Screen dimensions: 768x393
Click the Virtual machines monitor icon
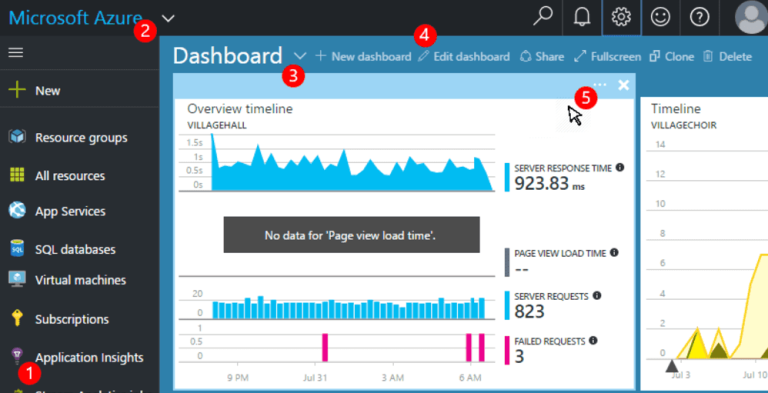(17, 280)
